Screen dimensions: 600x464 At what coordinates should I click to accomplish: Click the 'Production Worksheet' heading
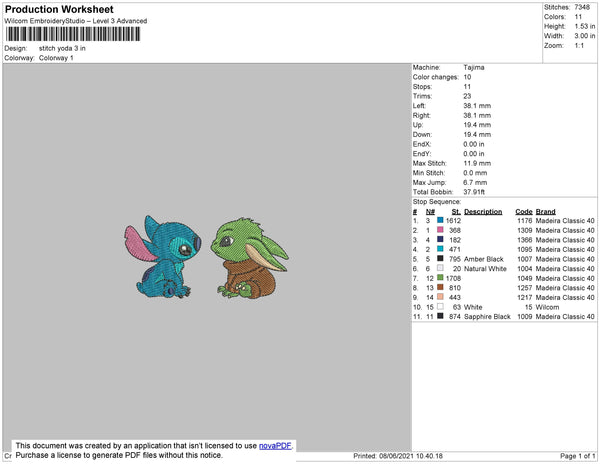coord(59,9)
